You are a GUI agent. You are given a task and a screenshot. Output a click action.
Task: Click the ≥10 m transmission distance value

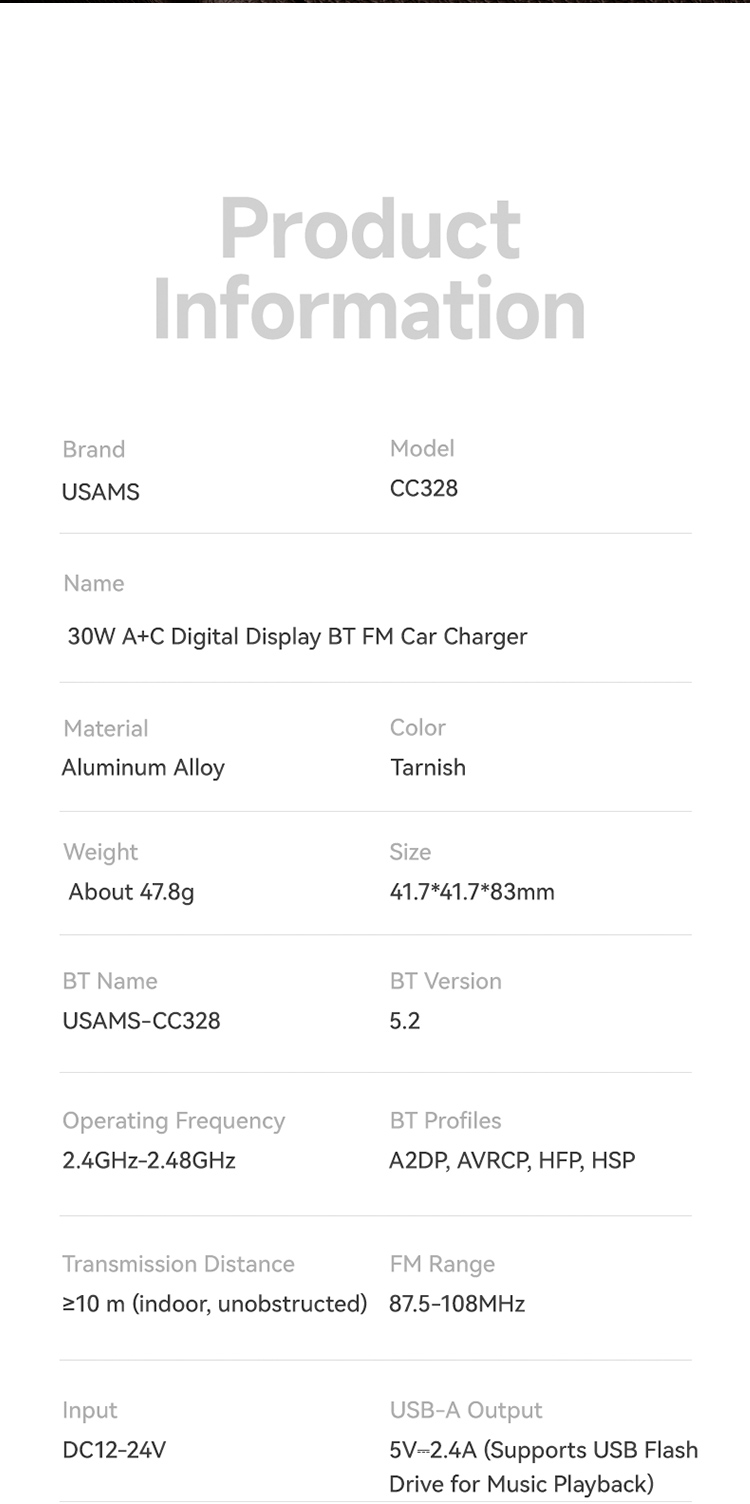pyautogui.click(x=215, y=1304)
